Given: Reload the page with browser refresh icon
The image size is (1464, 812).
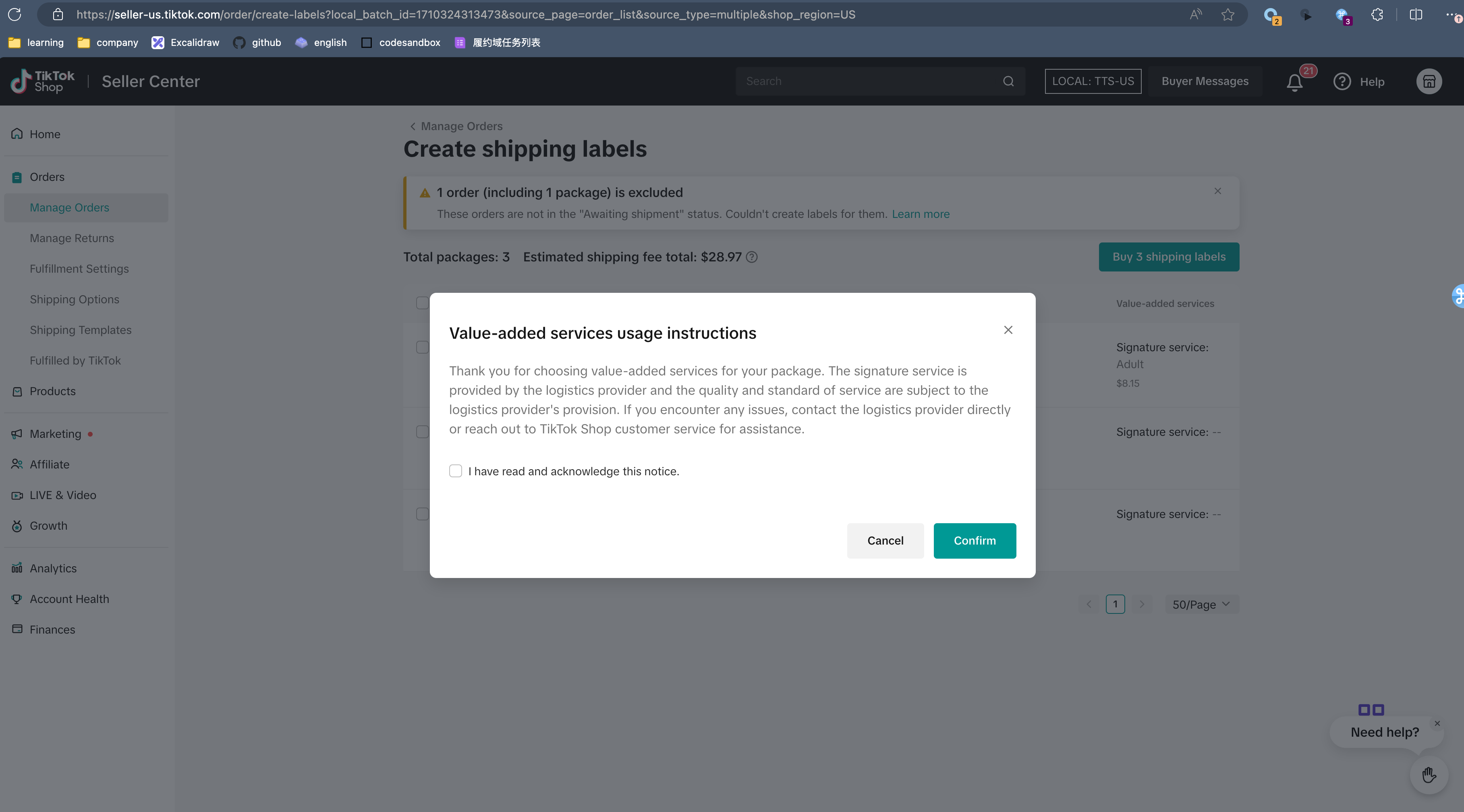Looking at the screenshot, I should pos(15,15).
